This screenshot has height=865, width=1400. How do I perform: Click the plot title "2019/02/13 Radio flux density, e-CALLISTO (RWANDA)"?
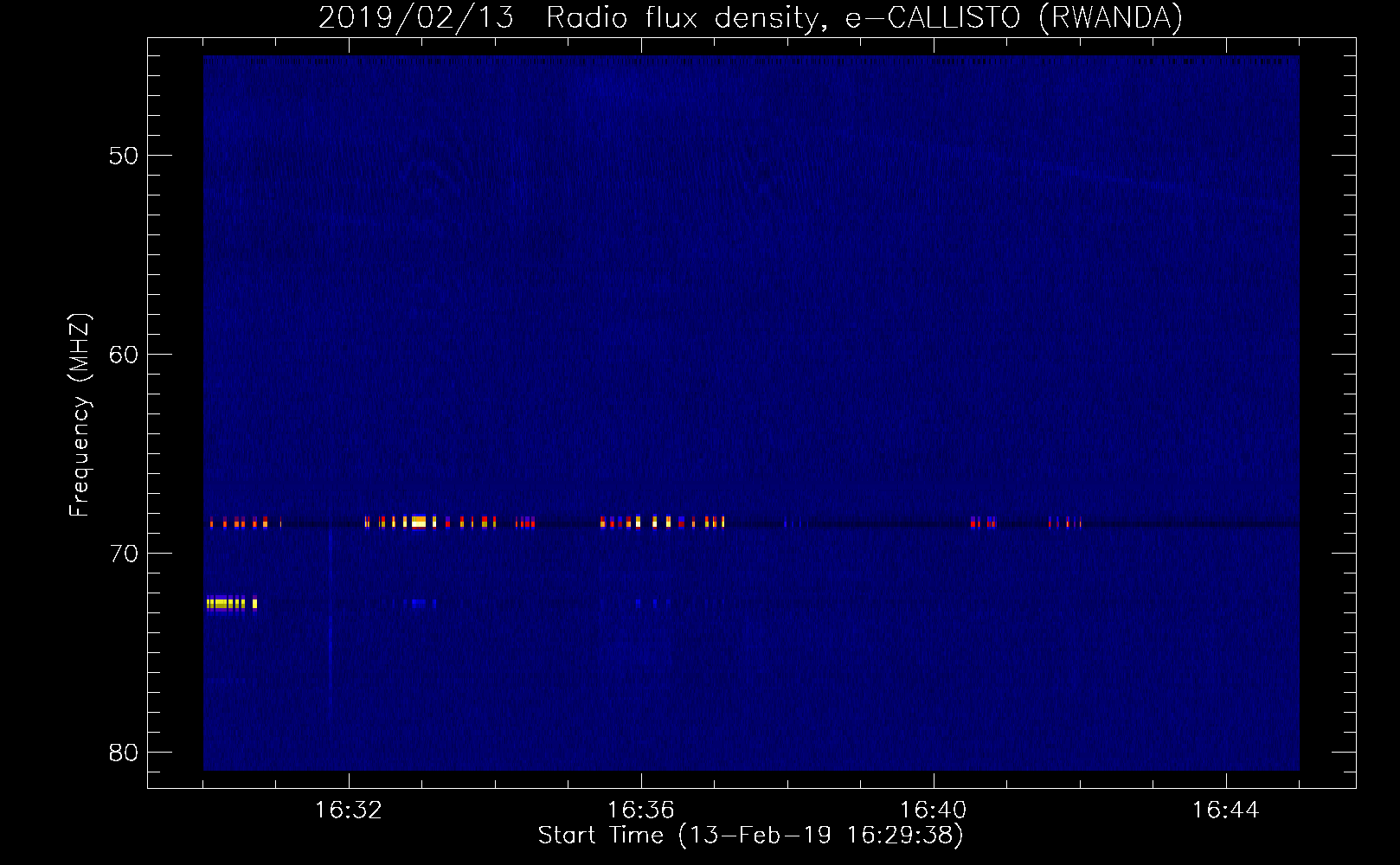pos(750,18)
